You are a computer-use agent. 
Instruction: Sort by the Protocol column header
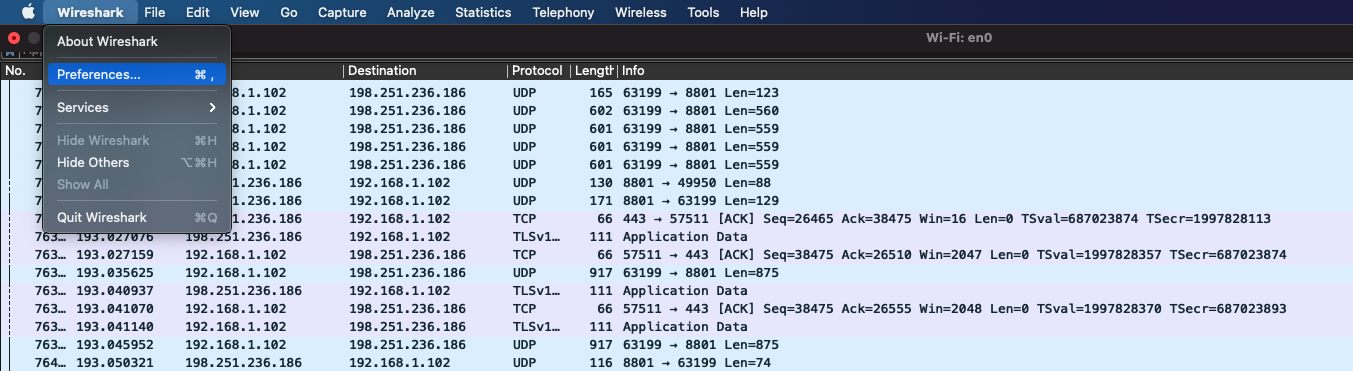pos(537,71)
